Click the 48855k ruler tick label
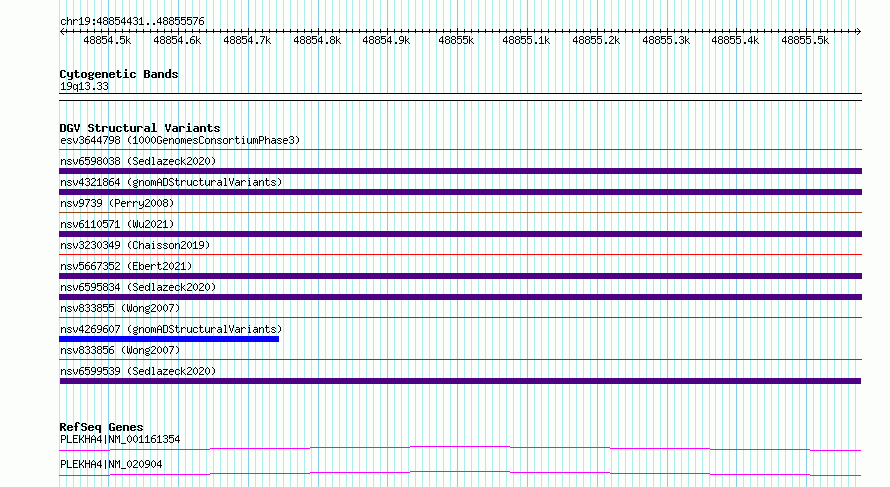Image resolution: width=890 pixels, height=487 pixels. 456,41
